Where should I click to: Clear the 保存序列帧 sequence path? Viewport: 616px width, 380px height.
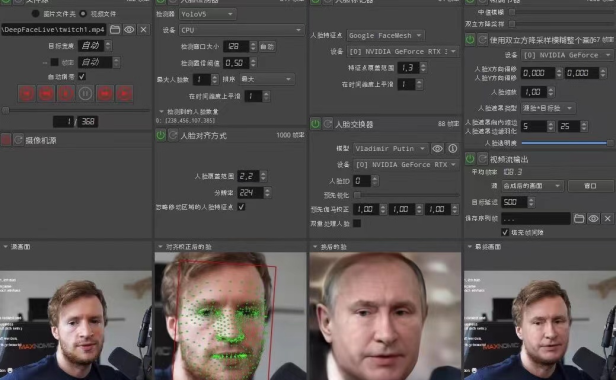pyautogui.click(x=608, y=218)
